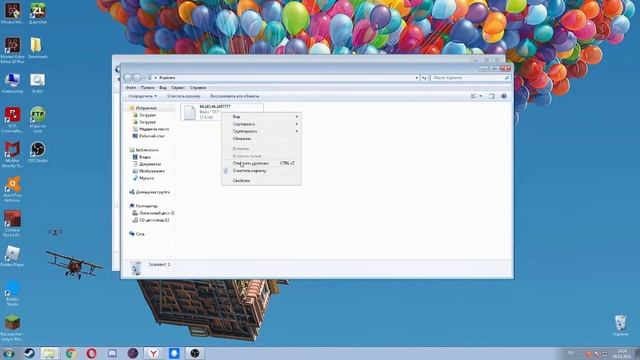640x360 pixels.
Task: Open Discord from the taskbar
Action: point(112,353)
